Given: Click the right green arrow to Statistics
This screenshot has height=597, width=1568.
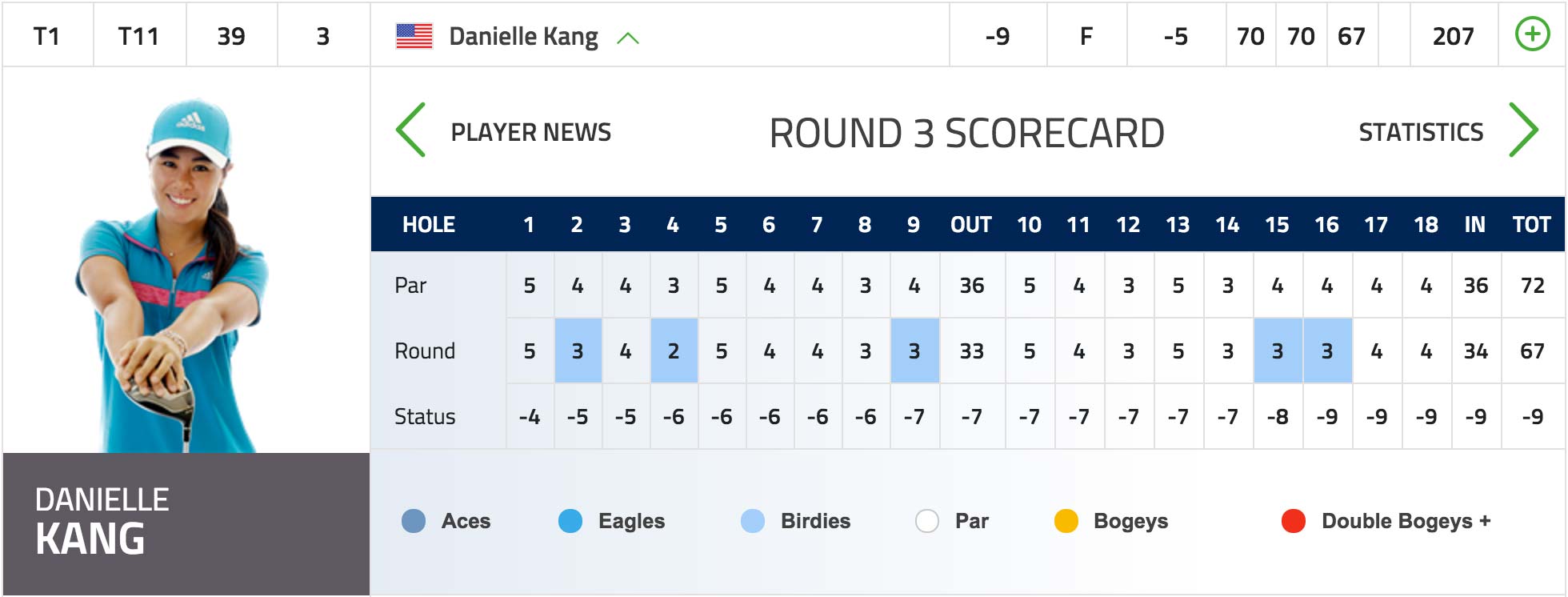Looking at the screenshot, I should (x=1523, y=130).
